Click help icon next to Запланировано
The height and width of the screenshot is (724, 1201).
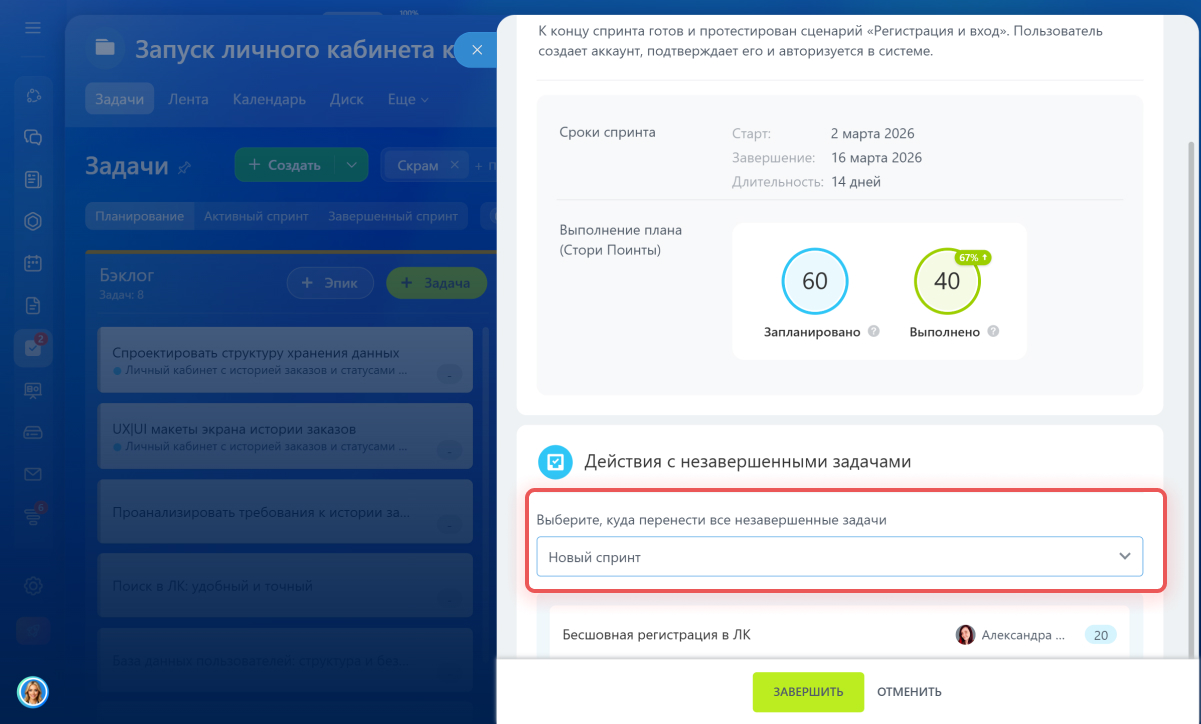pos(874,332)
